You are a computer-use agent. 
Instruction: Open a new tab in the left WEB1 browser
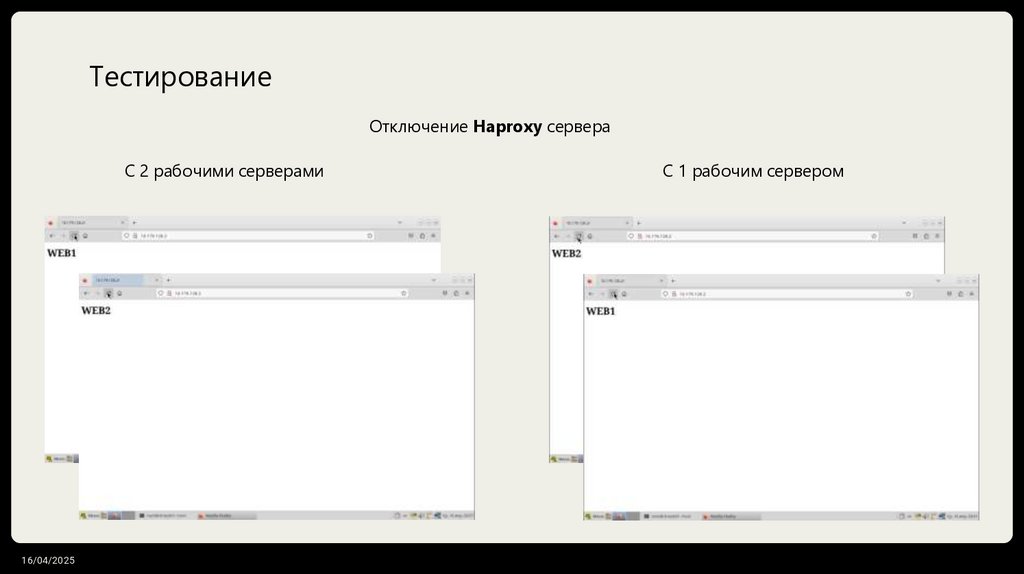point(135,223)
